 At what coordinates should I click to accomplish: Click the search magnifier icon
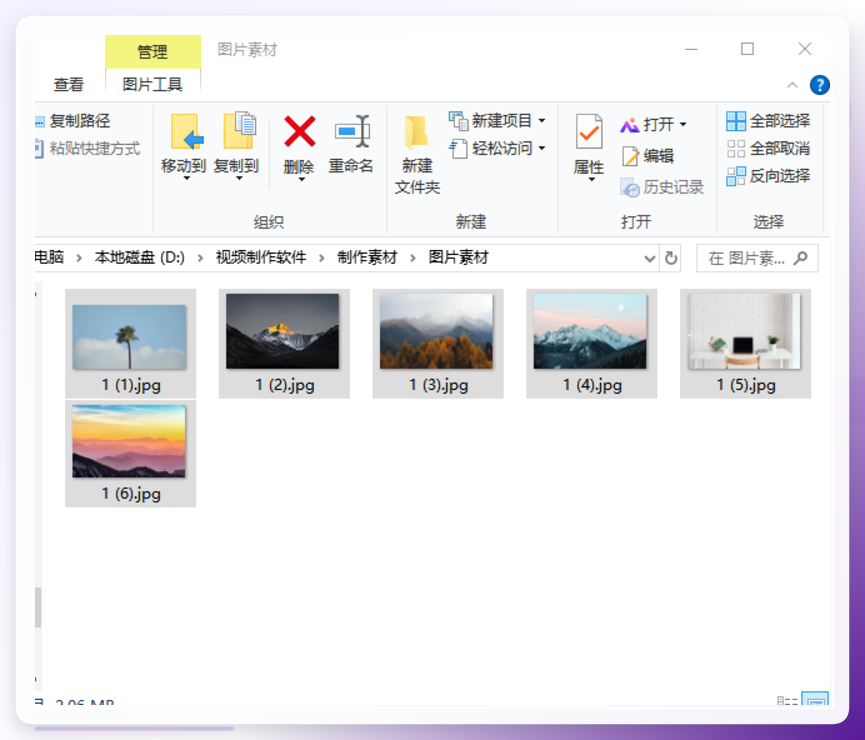[800, 258]
